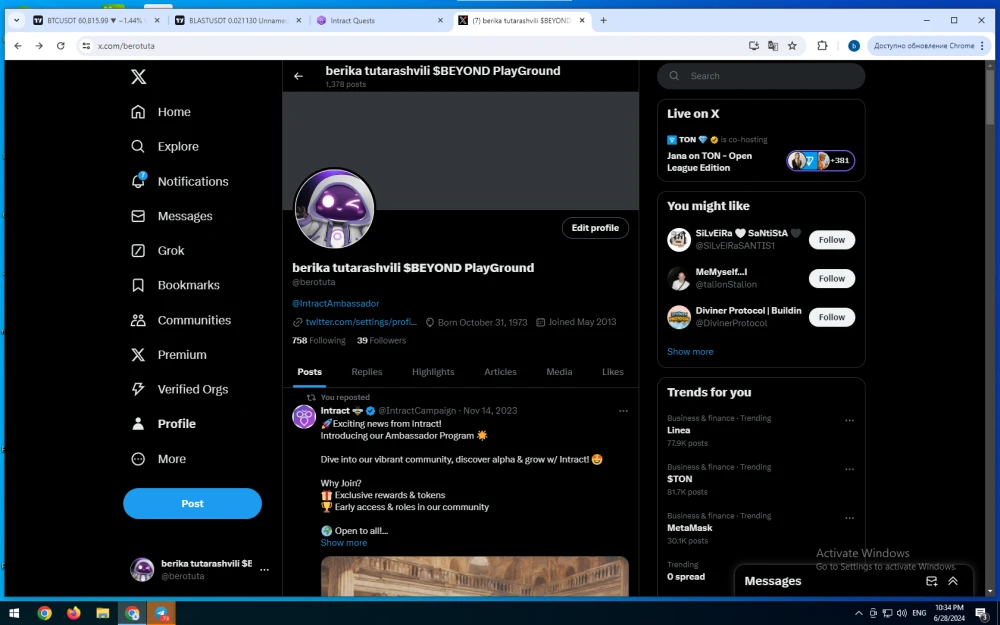This screenshot has width=1000, height=625.
Task: Select the Posts tab
Action: tap(309, 372)
